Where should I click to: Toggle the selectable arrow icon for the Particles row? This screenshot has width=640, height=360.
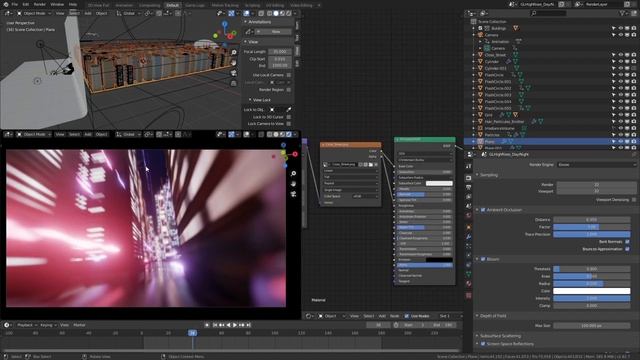[x=613, y=135]
